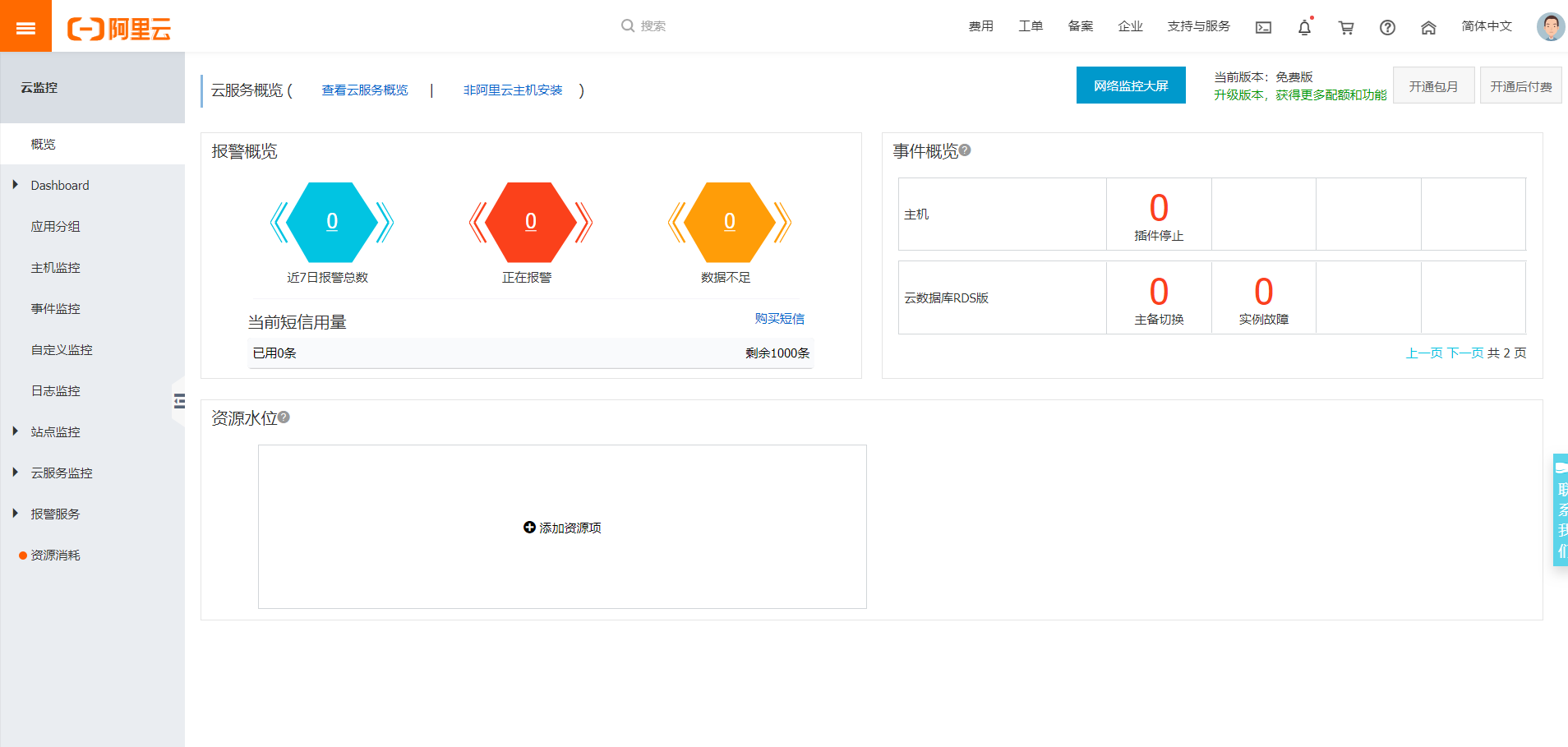
Task: Select 概览 in the sidebar
Action: pos(92,144)
